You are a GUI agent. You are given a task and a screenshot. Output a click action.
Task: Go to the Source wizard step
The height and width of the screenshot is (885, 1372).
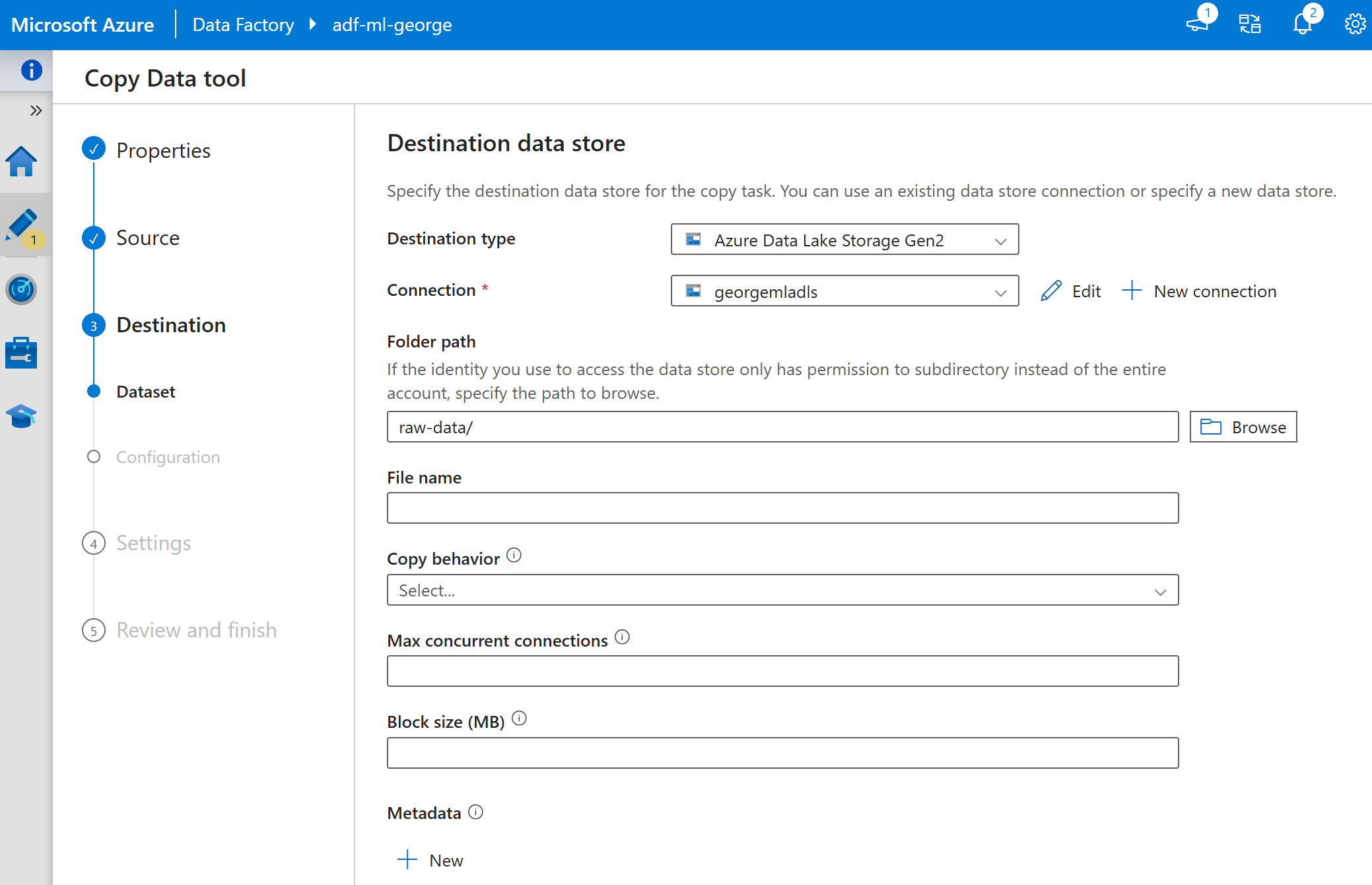pos(148,238)
